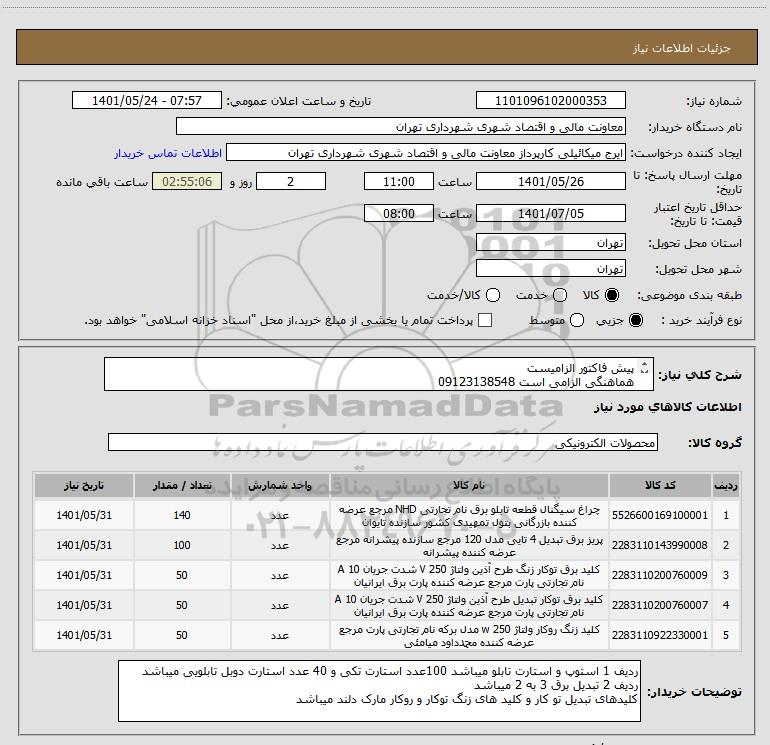Screen dimensions: 770x745
Task: Click the quantity 140 cell
Action: (x=182, y=515)
